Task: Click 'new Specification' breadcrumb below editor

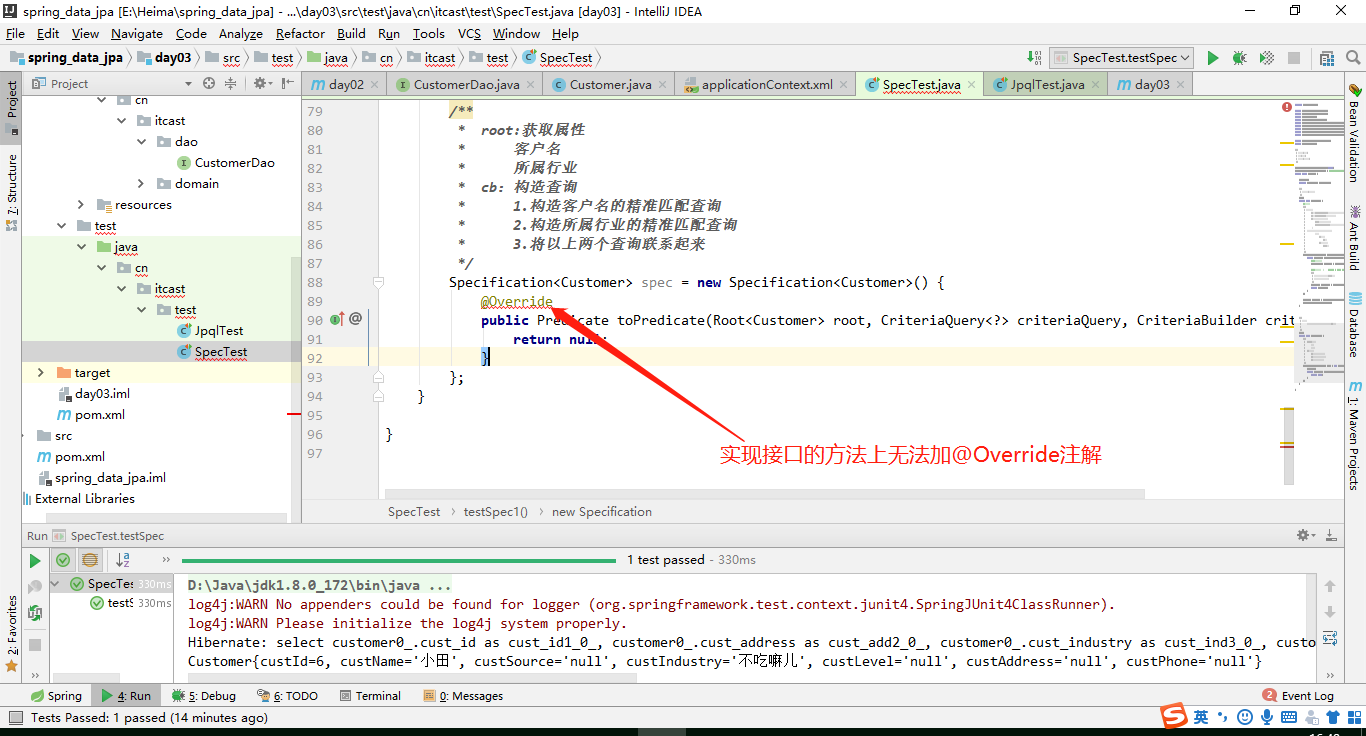Action: pos(602,512)
